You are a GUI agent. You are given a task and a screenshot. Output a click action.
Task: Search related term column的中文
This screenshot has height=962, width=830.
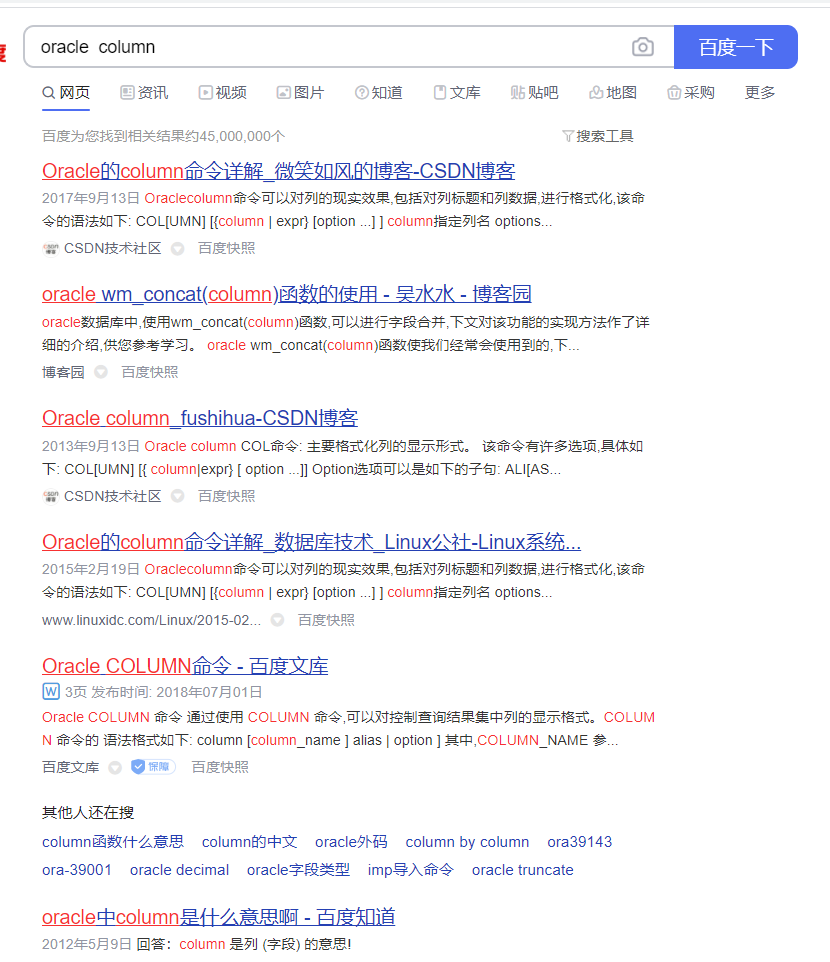pyautogui.click(x=250, y=842)
